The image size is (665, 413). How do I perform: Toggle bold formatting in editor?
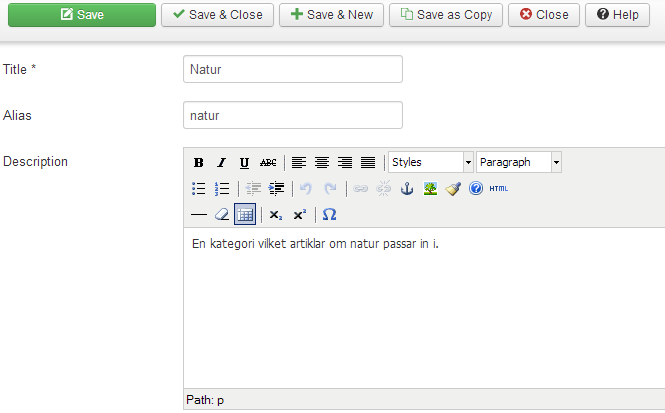coord(198,162)
